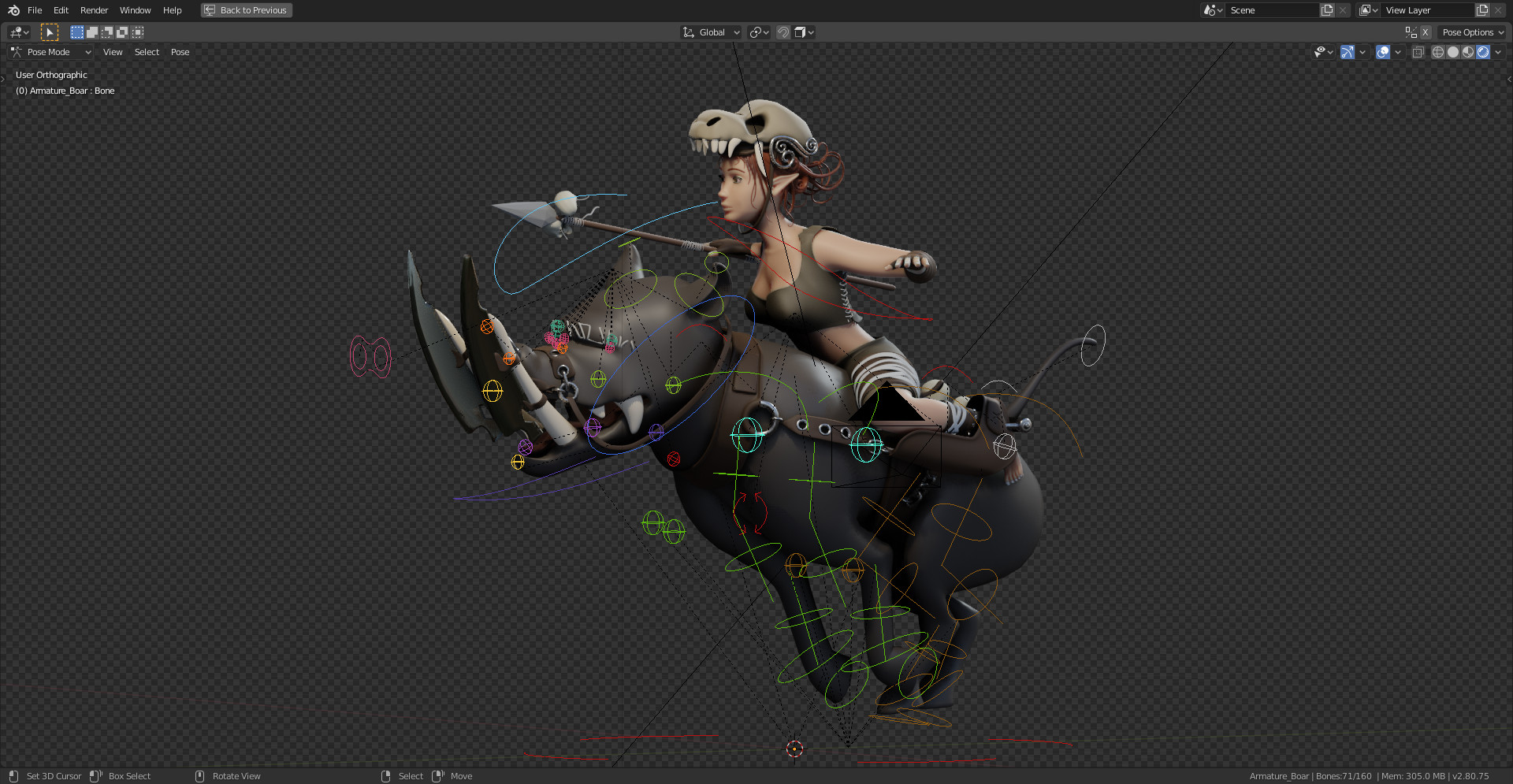Open the Pose Mode dropdown
Image resolution: width=1513 pixels, height=784 pixels.
[x=51, y=52]
